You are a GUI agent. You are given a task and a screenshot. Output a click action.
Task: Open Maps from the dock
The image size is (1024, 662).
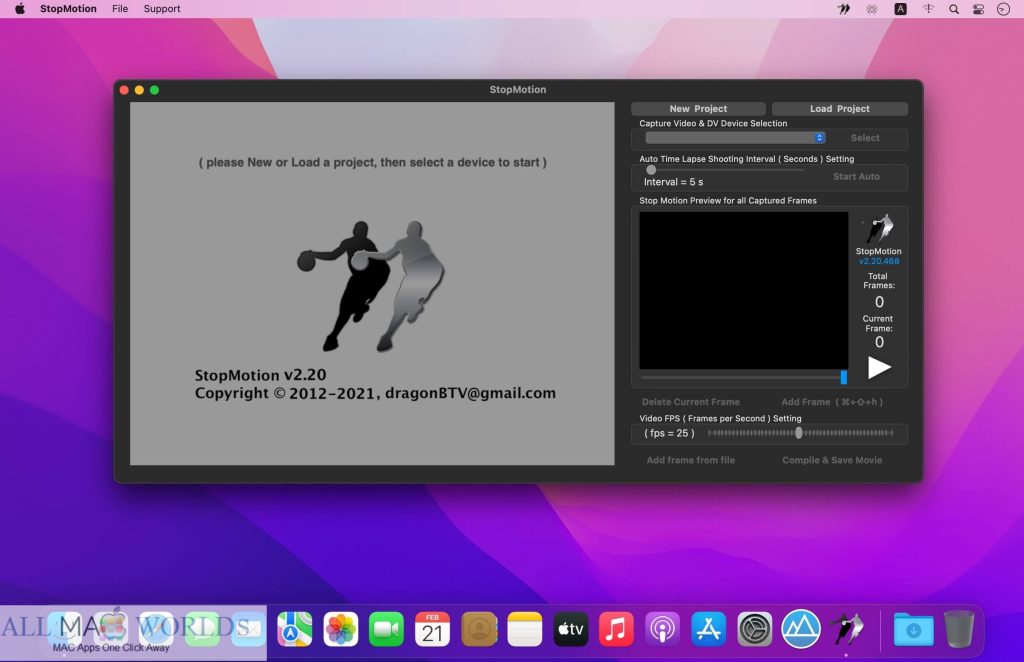[295, 629]
